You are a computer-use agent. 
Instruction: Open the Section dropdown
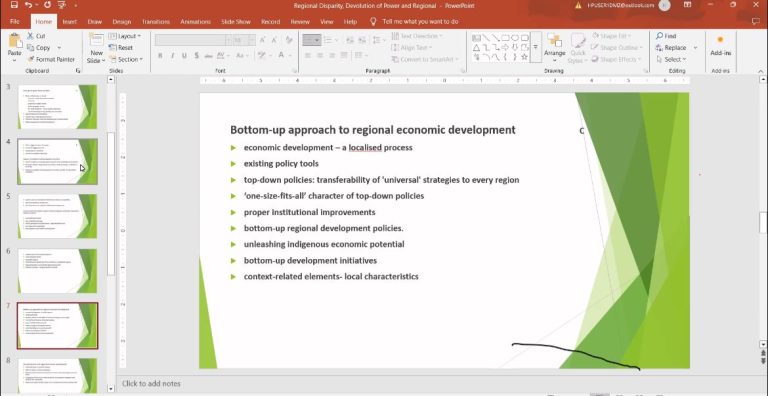125,59
